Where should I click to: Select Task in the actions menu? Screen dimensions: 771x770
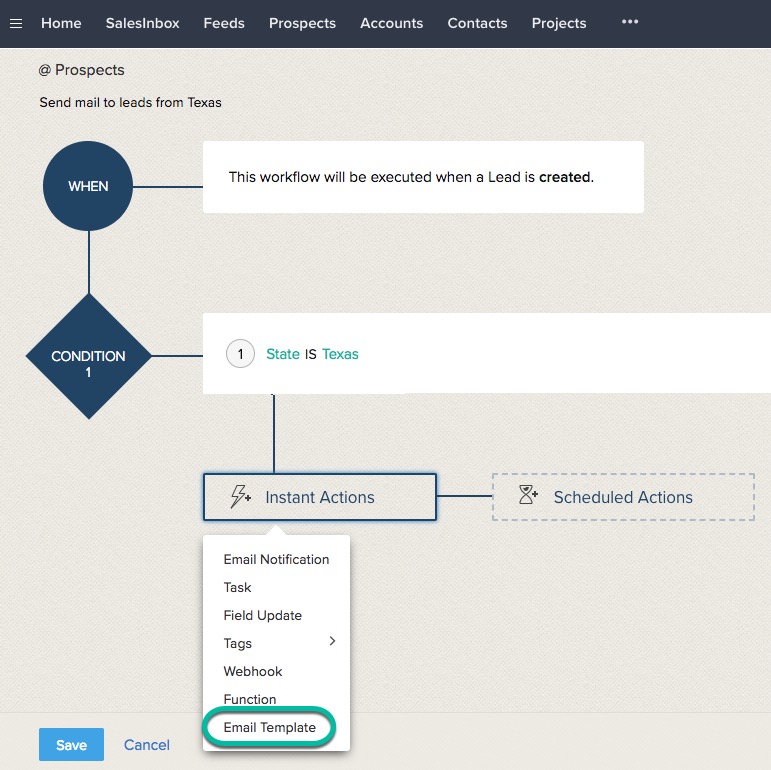[x=238, y=587]
